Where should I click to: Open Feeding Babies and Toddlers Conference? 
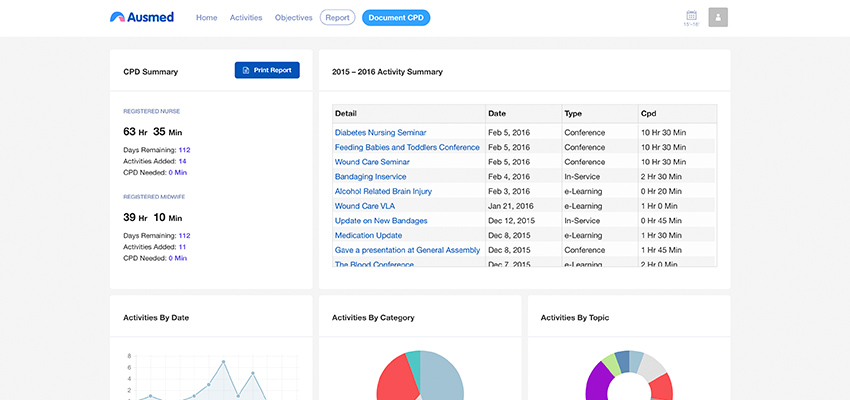coord(407,147)
